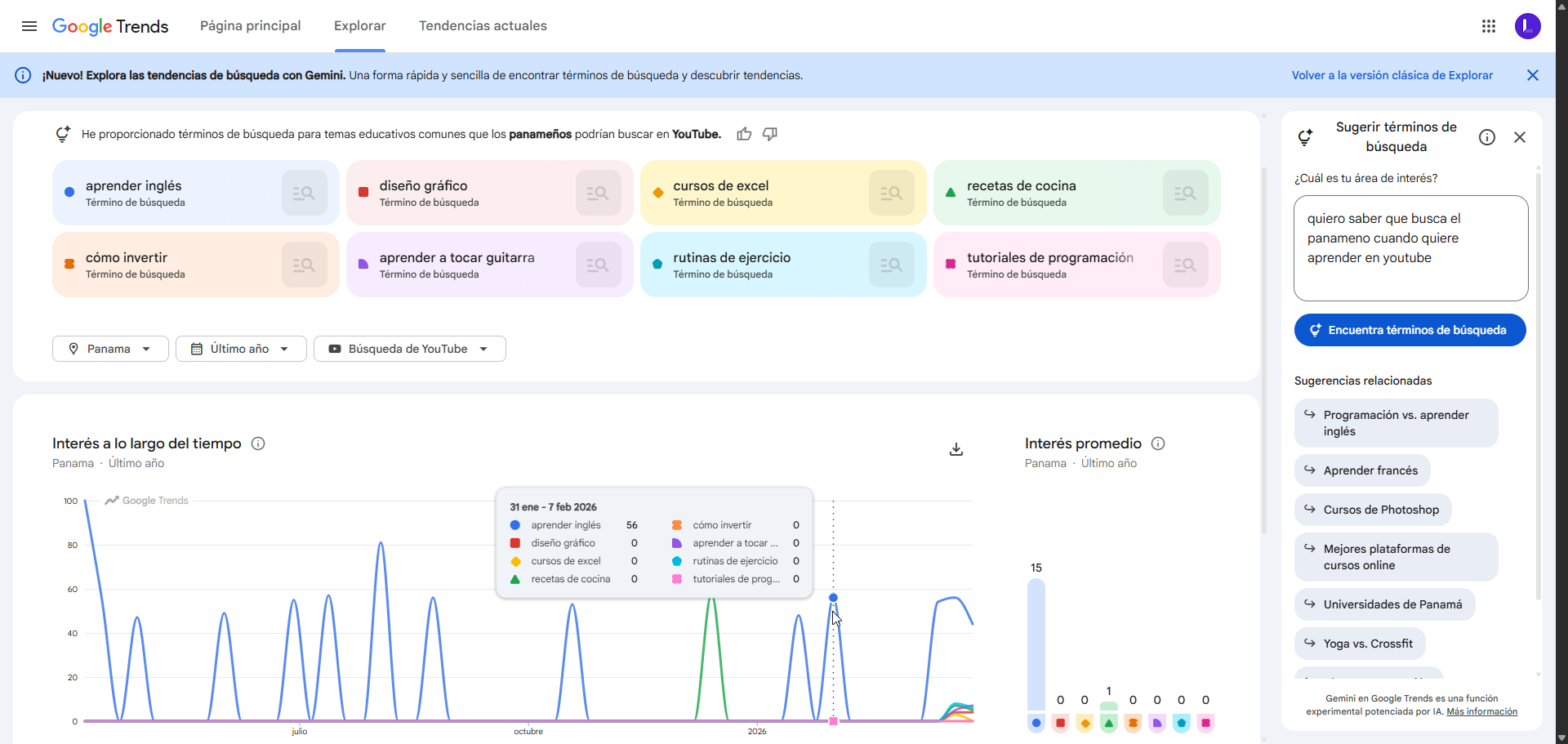The image size is (1568, 744).
Task: Open search details for aprender a tocar guitarra
Action: (599, 265)
